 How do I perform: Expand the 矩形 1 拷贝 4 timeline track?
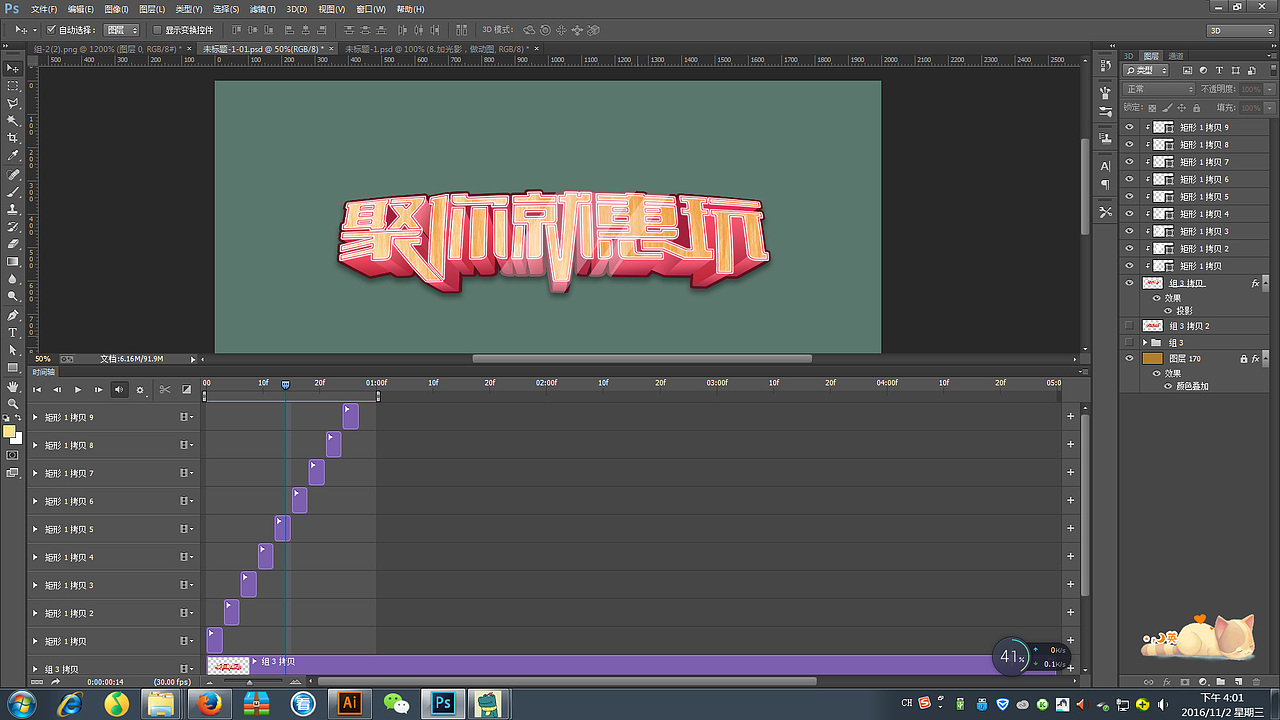tap(35, 557)
